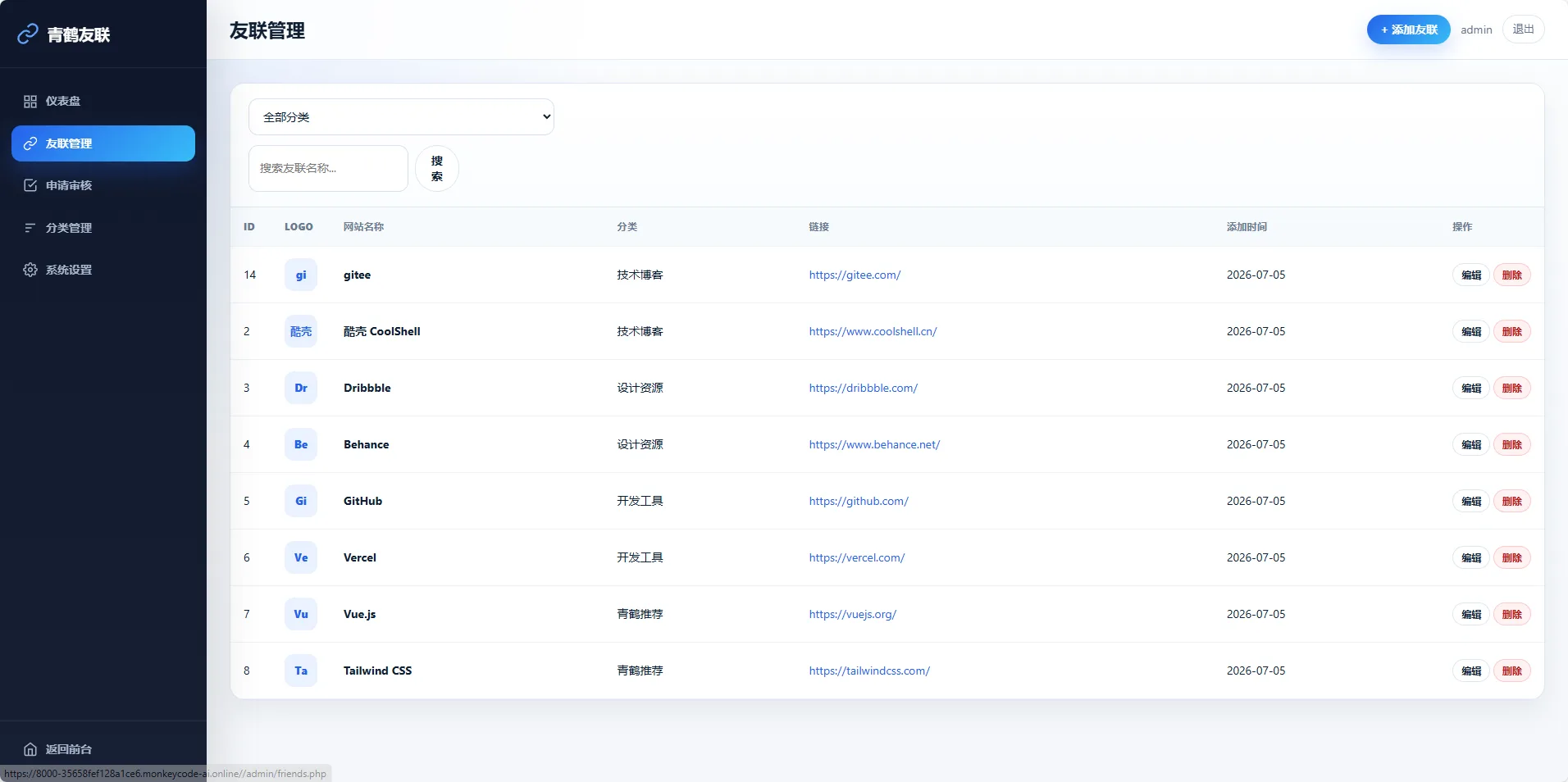Viewport: 1568px width, 782px height.
Task: Open 分类管理 in the sidebar
Action: pyautogui.click(x=103, y=228)
